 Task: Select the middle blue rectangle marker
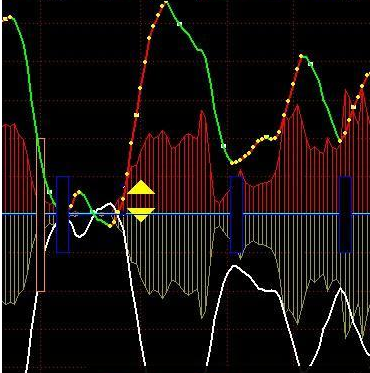click(237, 214)
